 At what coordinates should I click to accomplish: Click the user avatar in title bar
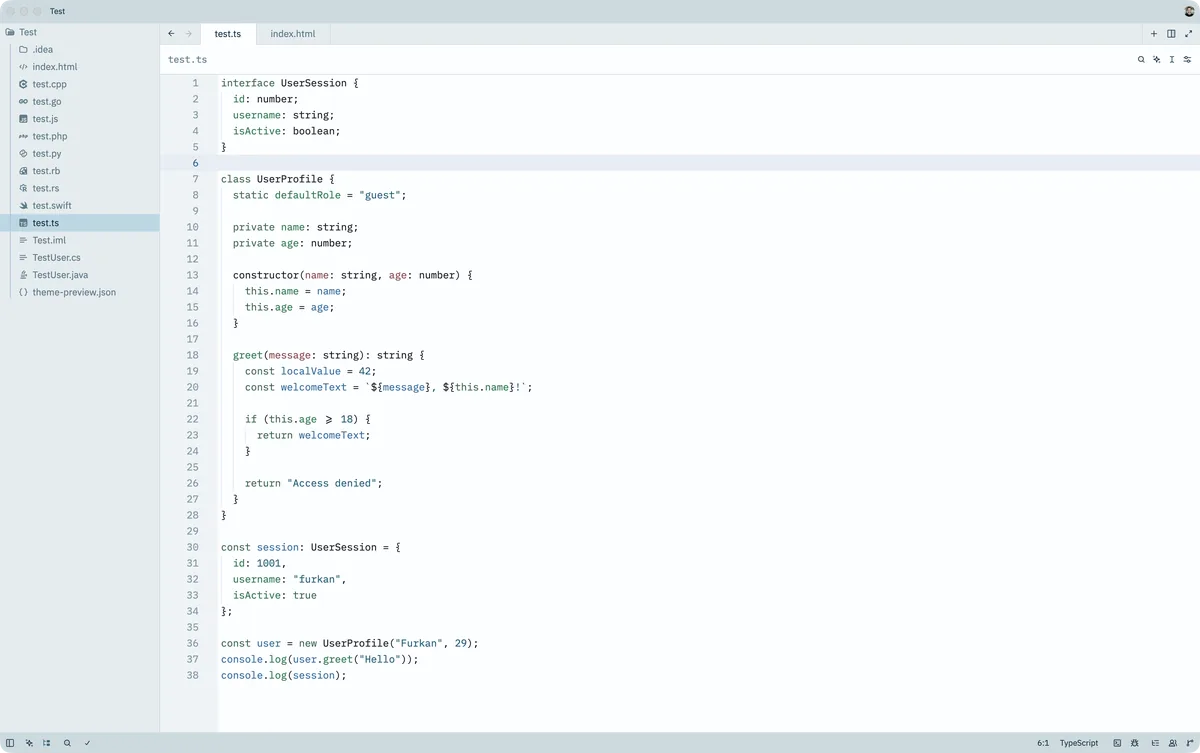click(1189, 11)
